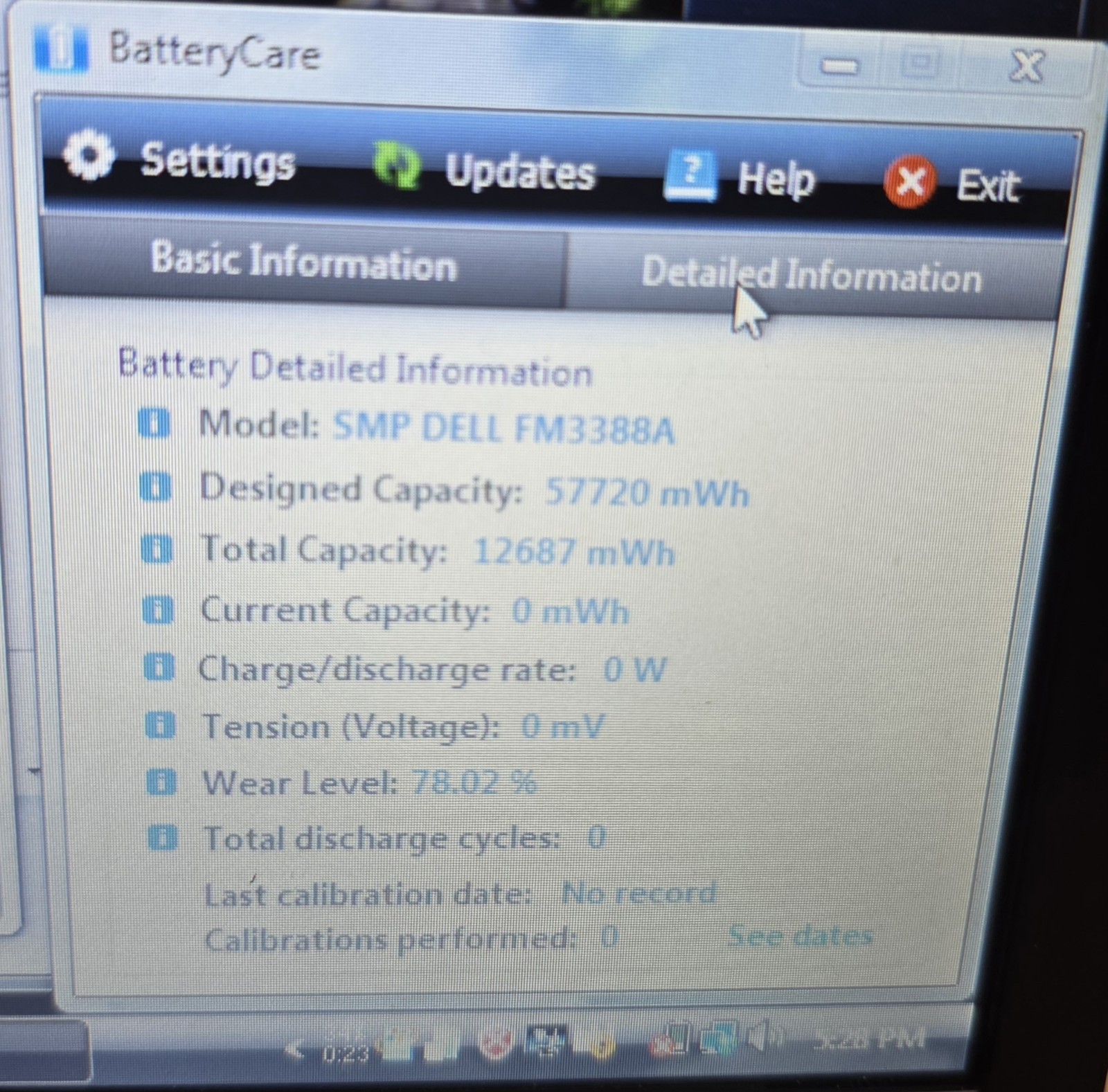Click the See dates link
This screenshot has width=1108, height=1092.
click(801, 937)
